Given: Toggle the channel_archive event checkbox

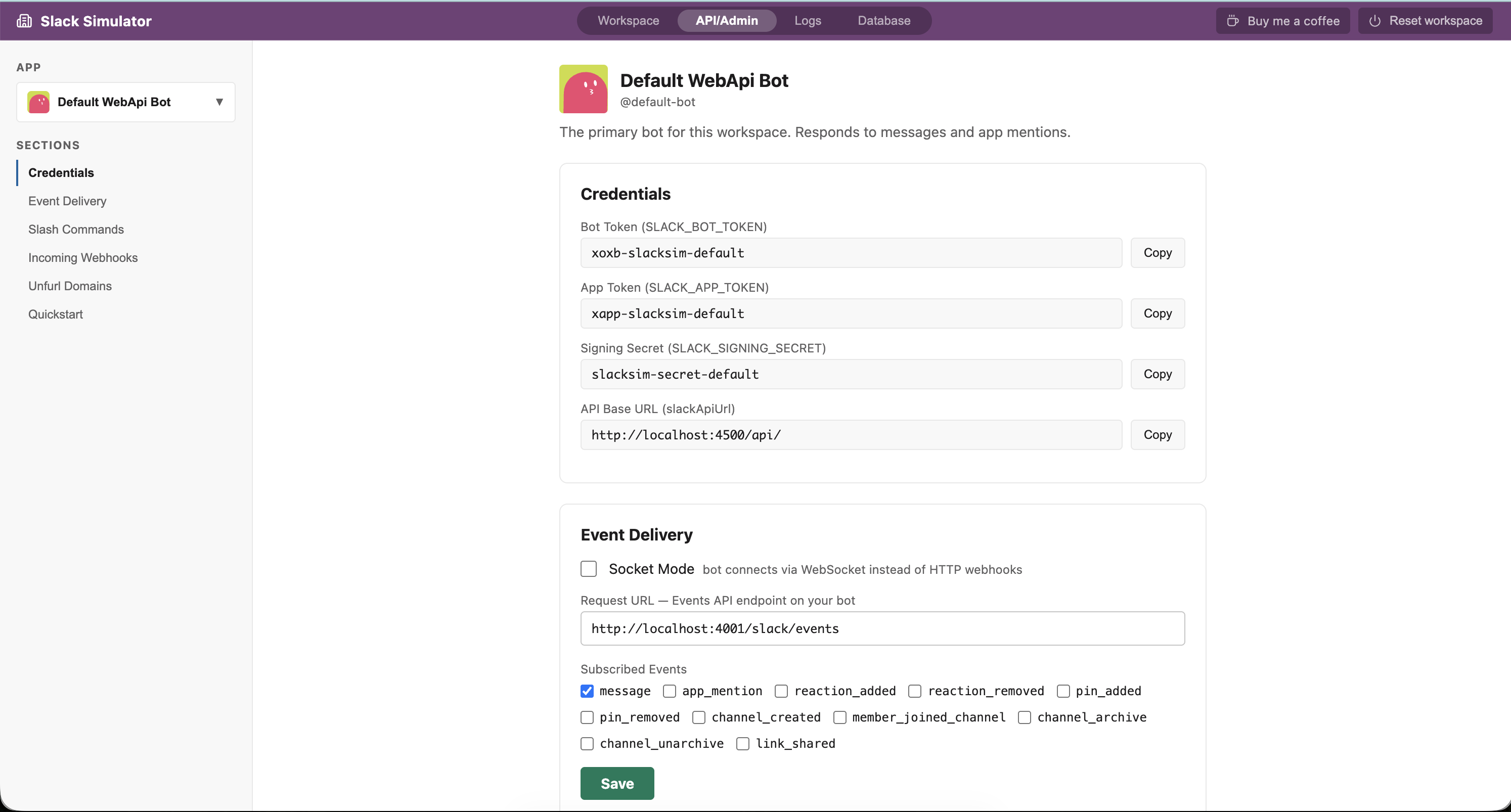Looking at the screenshot, I should [1025, 717].
